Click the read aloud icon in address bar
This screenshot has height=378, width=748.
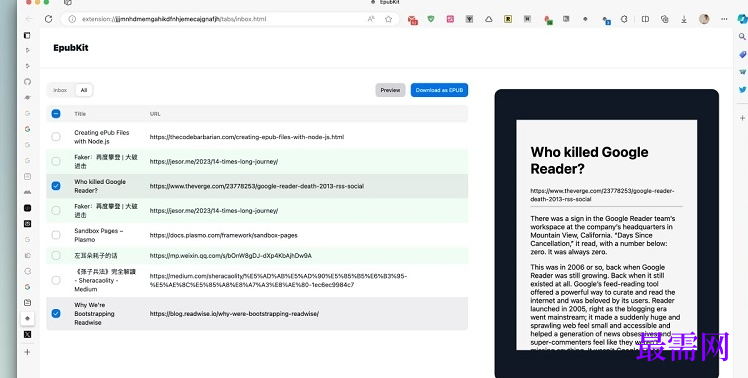[x=371, y=19]
